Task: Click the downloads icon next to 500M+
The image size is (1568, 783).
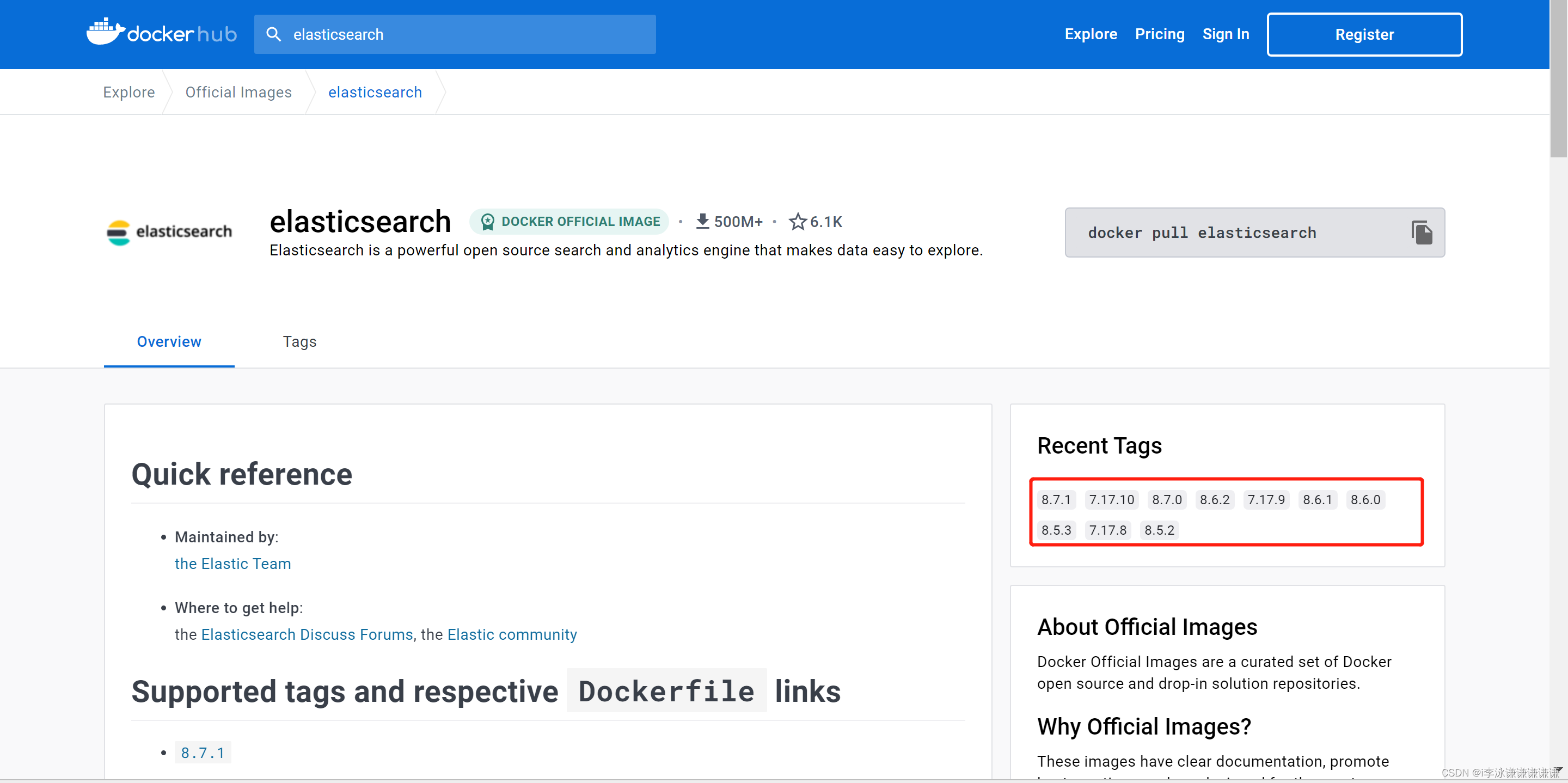Action: click(703, 221)
